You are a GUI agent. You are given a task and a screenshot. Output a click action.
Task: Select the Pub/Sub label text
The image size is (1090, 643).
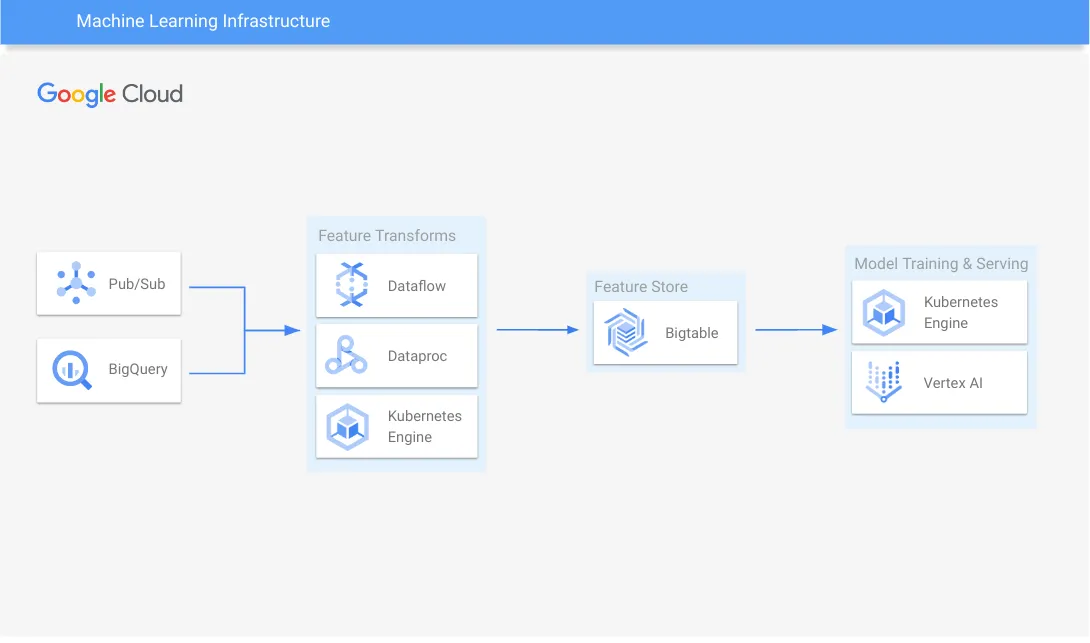[x=137, y=284]
